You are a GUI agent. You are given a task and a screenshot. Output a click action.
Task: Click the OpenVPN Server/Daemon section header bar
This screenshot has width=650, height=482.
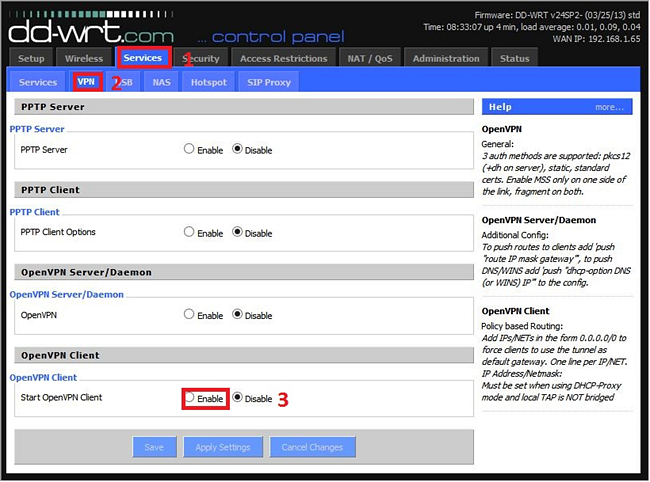pyautogui.click(x=244, y=272)
